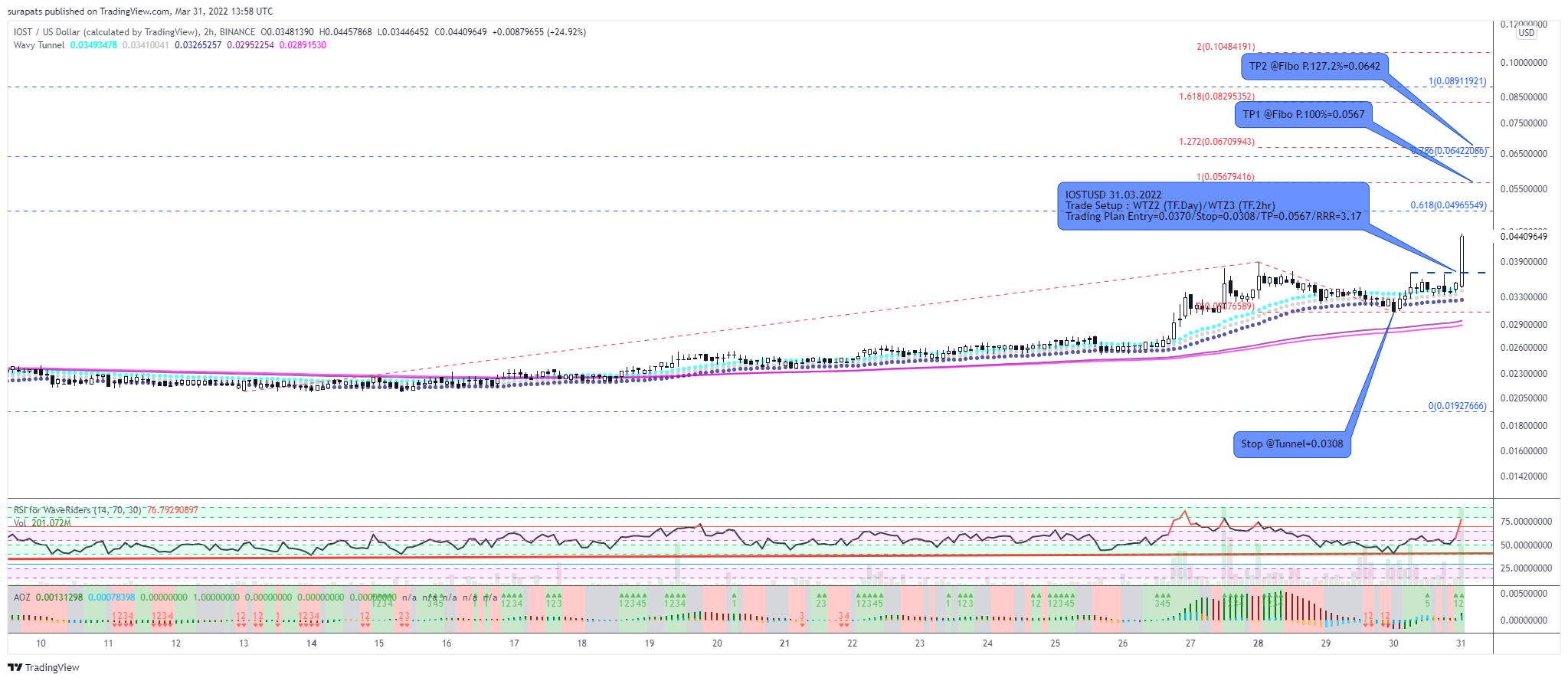Click the Fib label 1.272(0.06709943)

pyautogui.click(x=1216, y=142)
